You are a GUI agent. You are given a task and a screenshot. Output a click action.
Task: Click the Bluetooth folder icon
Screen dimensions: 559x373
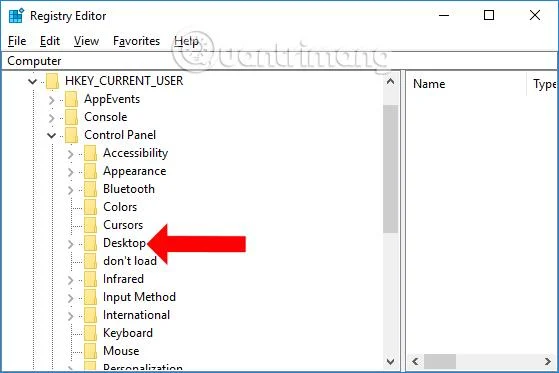(x=90, y=189)
